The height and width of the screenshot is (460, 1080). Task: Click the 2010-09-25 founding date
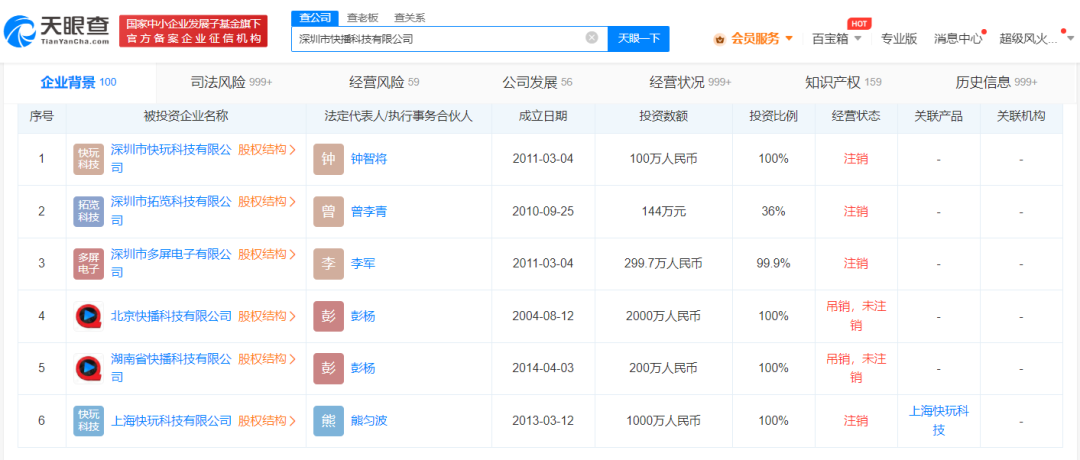[543, 211]
